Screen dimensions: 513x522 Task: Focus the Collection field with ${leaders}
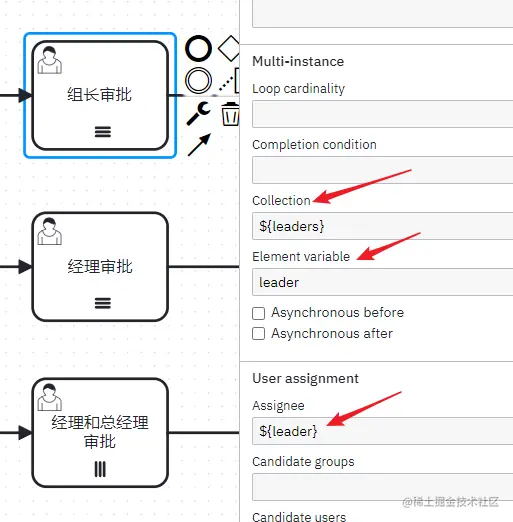tap(383, 226)
